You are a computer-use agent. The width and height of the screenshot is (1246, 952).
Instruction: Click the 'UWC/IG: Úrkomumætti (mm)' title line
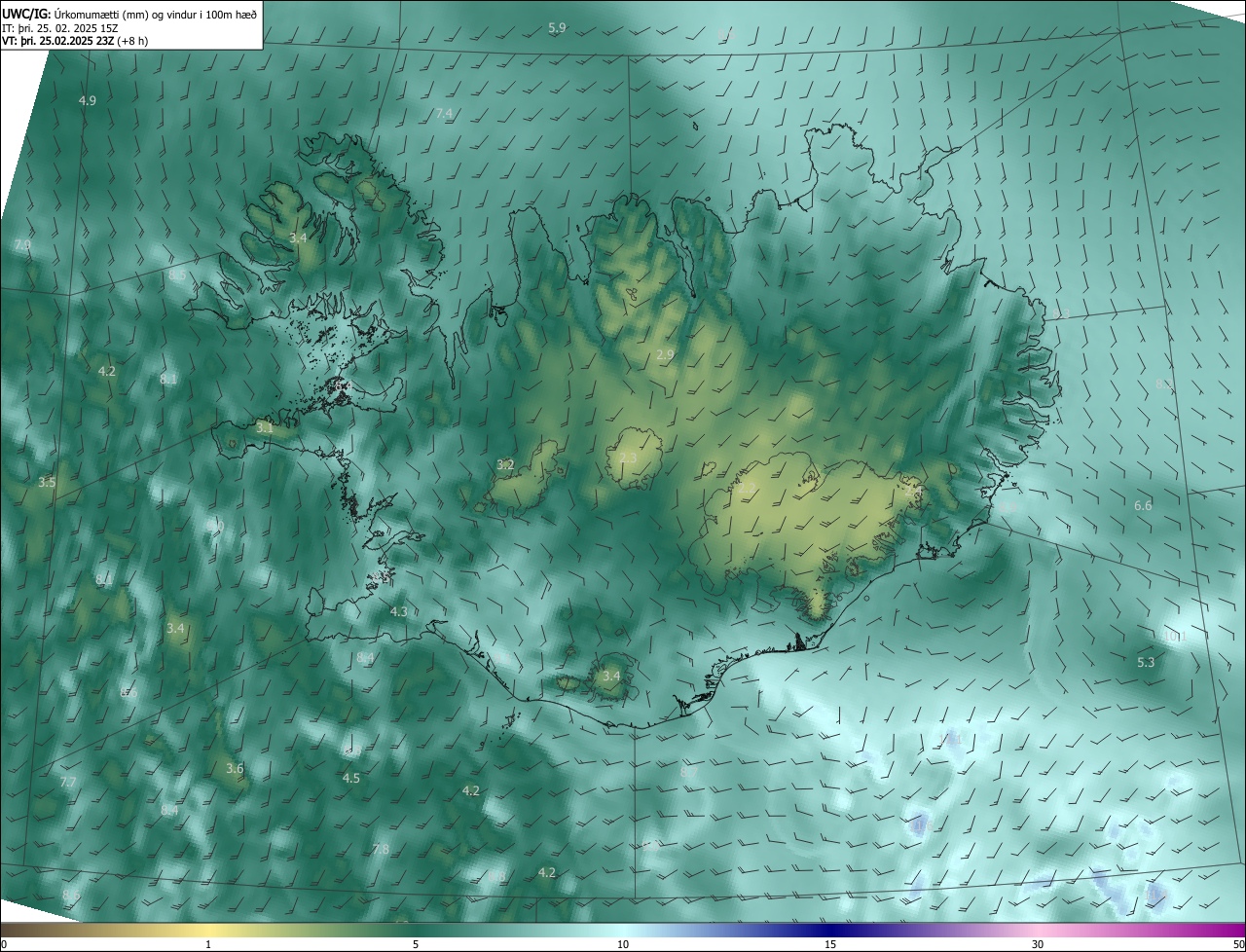point(129,13)
